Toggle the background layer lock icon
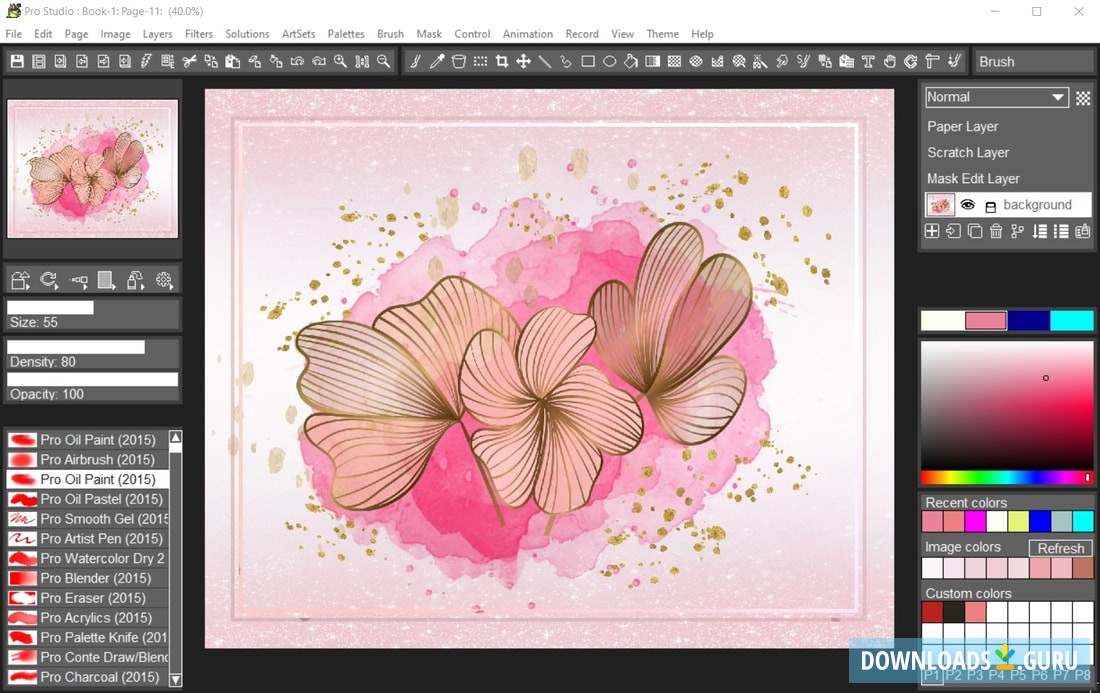The height and width of the screenshot is (693, 1100). [991, 206]
